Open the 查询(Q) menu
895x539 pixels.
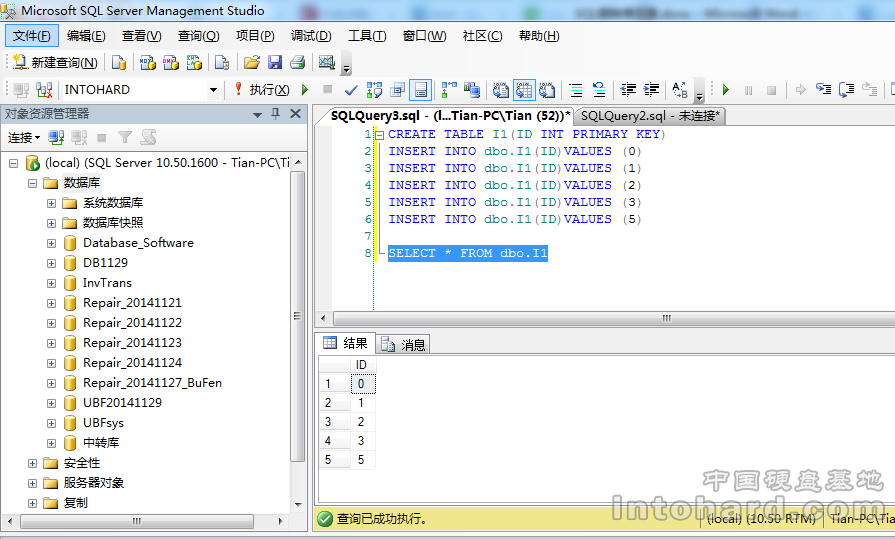tap(198, 36)
